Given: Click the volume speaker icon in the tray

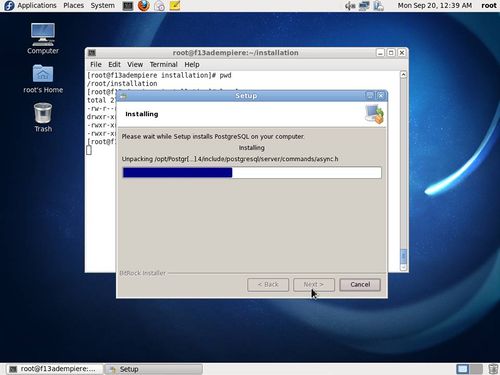Looking at the screenshot, I should [350, 6].
